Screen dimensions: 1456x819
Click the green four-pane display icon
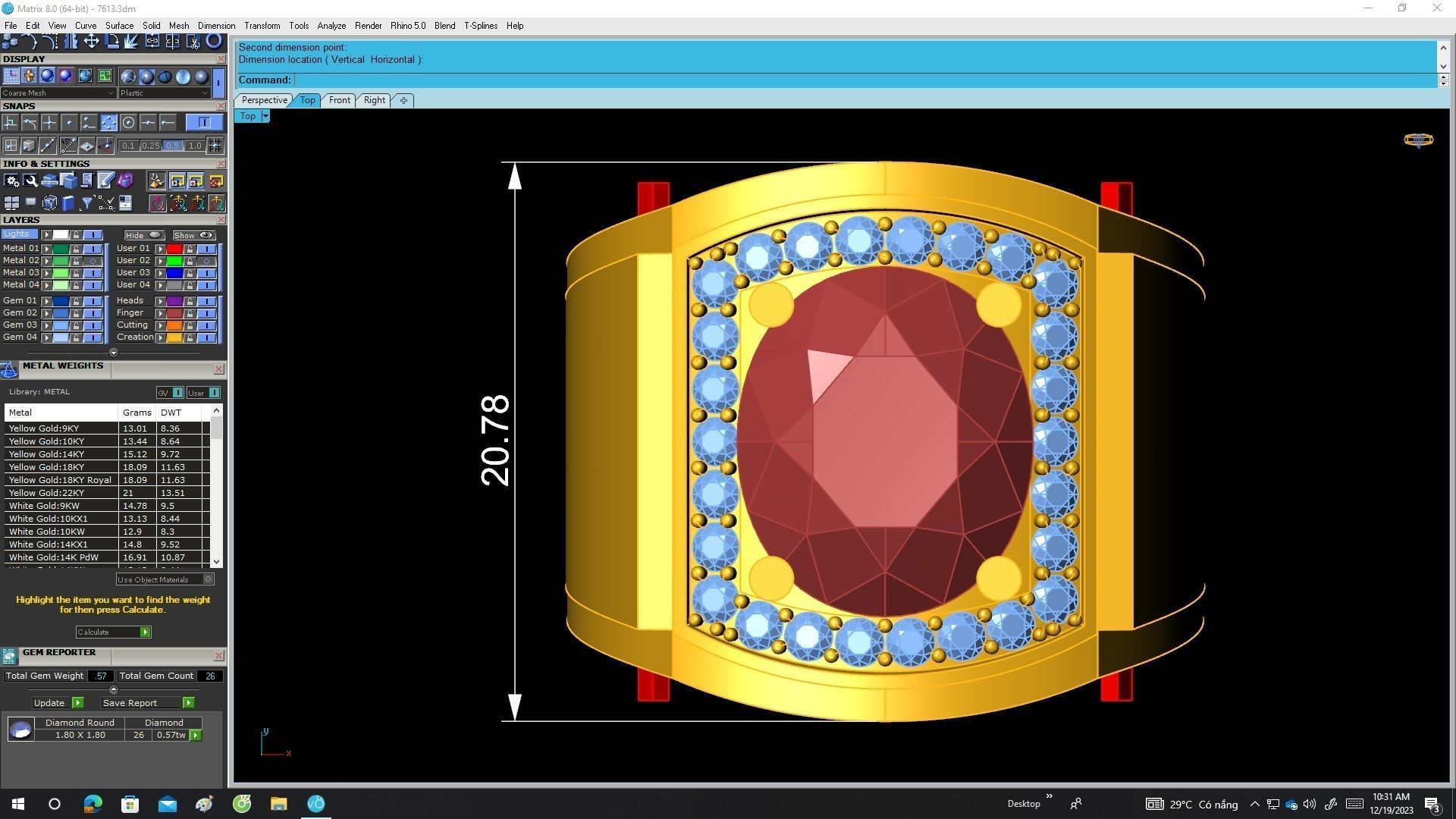coord(105,76)
